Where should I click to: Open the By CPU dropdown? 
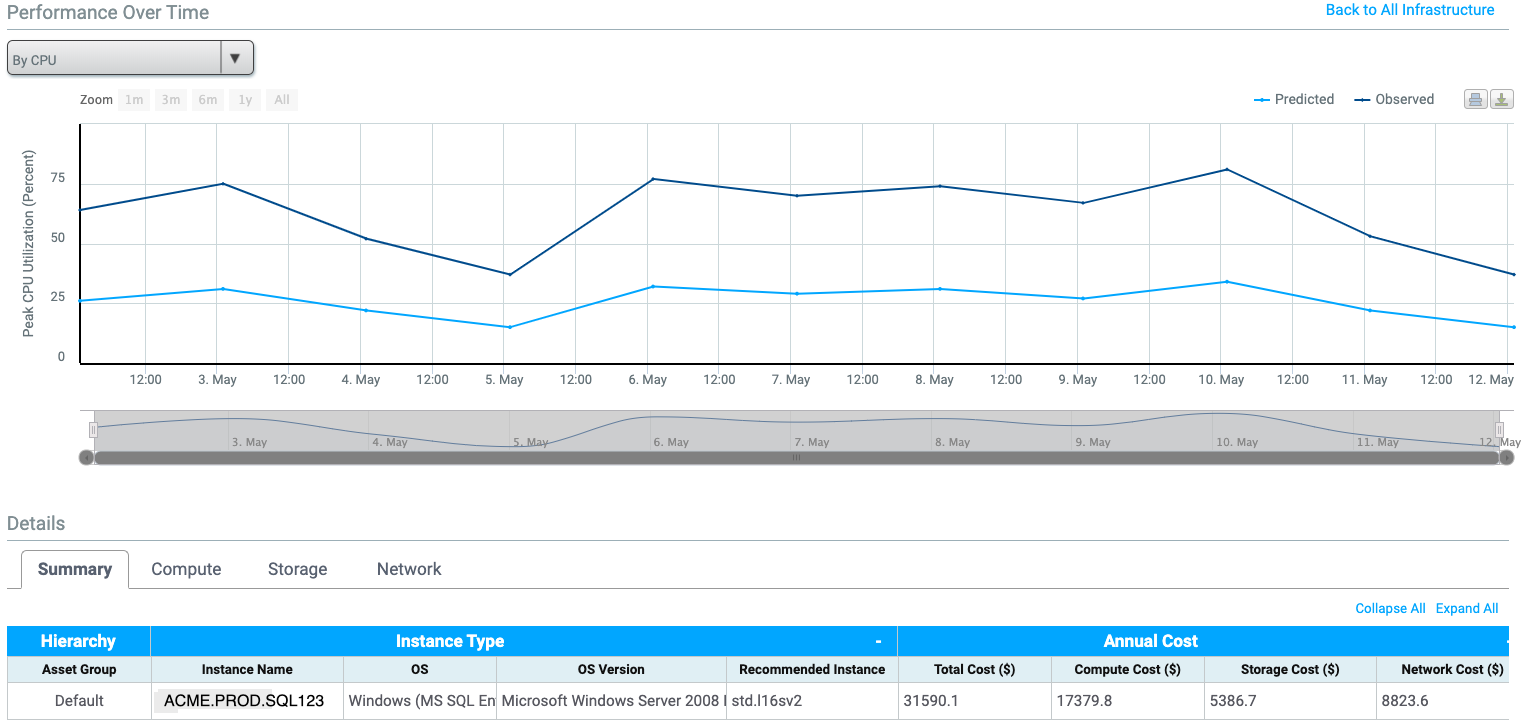click(130, 59)
